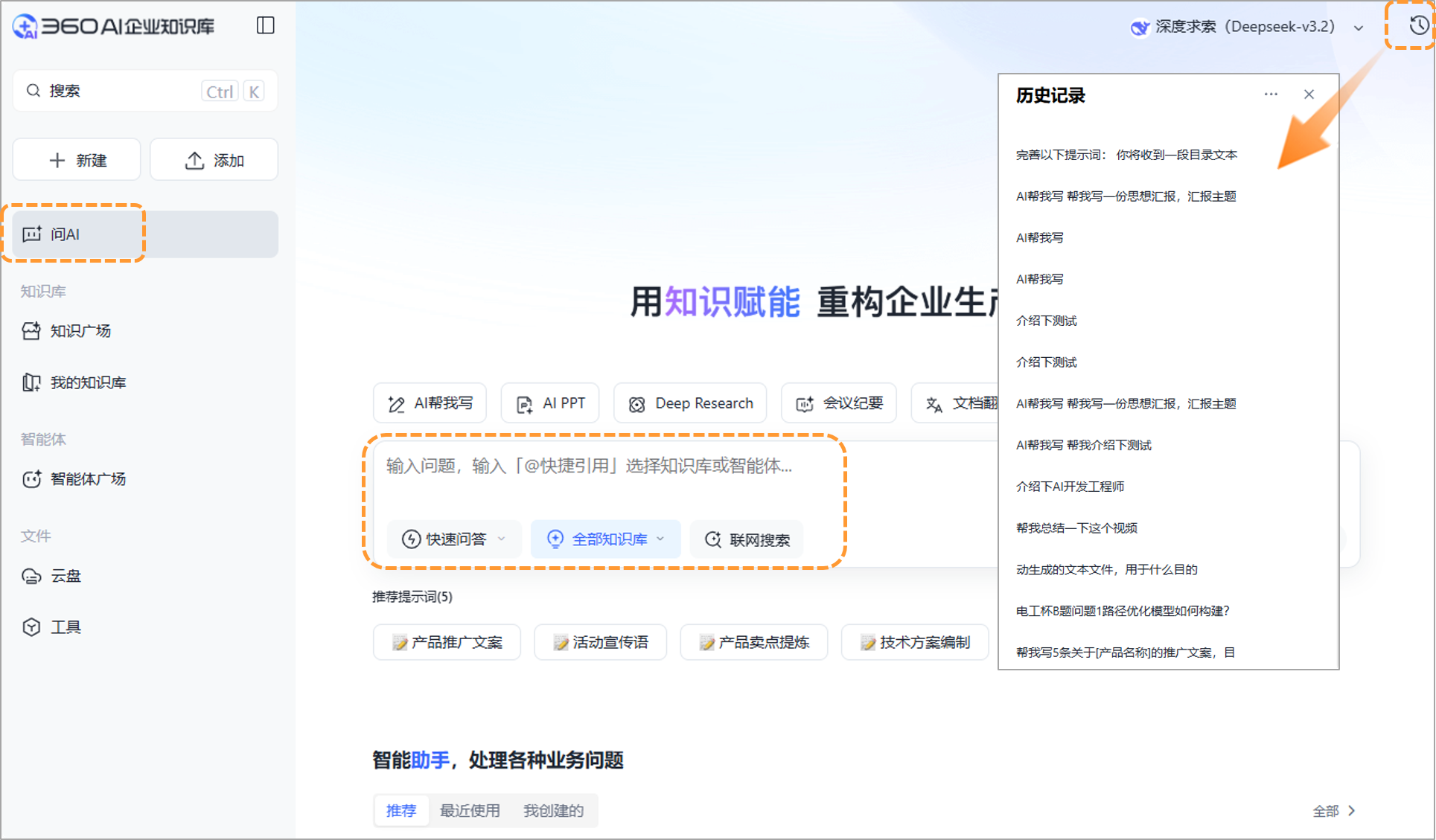Collapse the sidebar panel
The image size is (1436, 840).
point(265,25)
